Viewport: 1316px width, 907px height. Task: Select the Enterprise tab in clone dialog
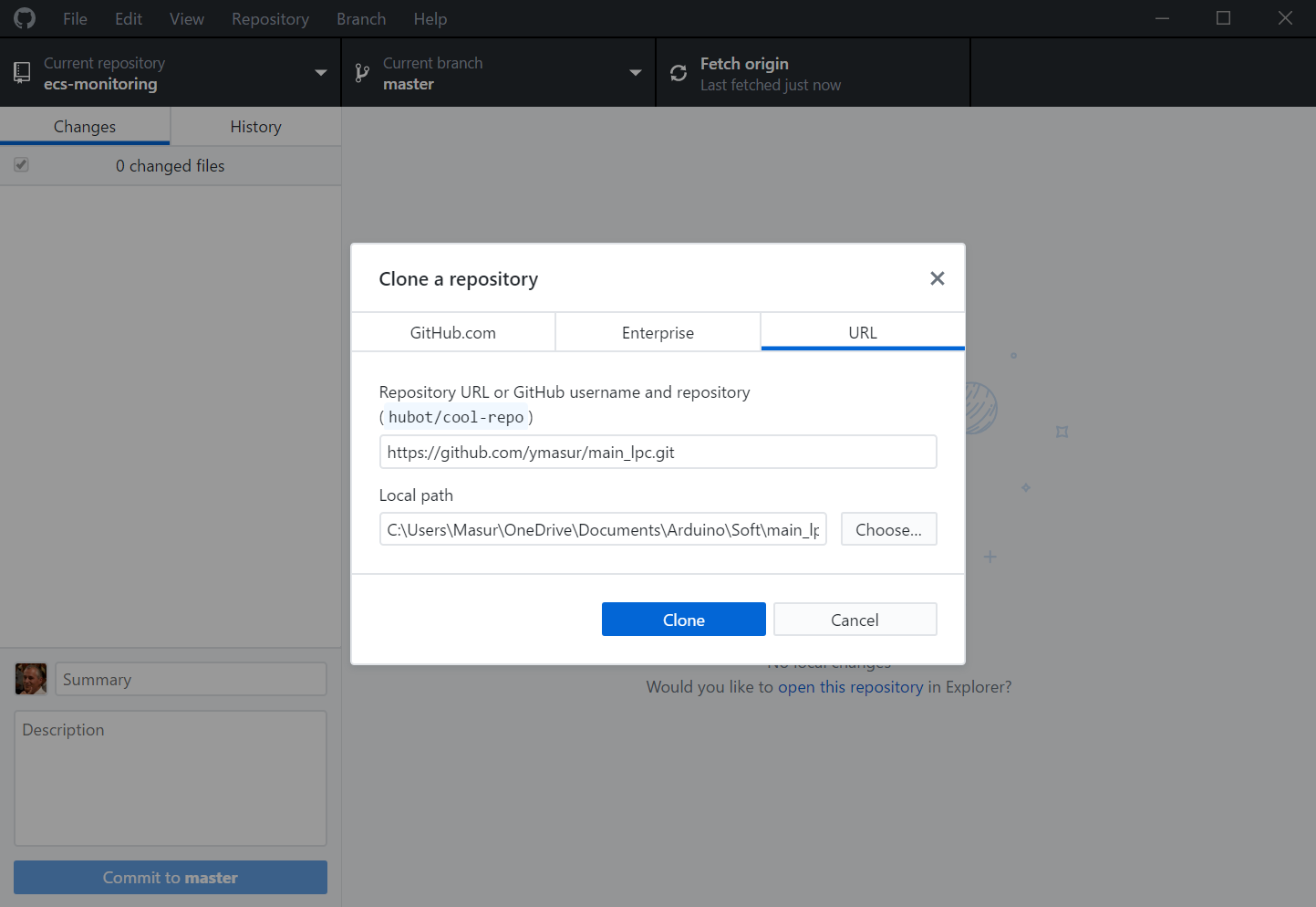[658, 332]
